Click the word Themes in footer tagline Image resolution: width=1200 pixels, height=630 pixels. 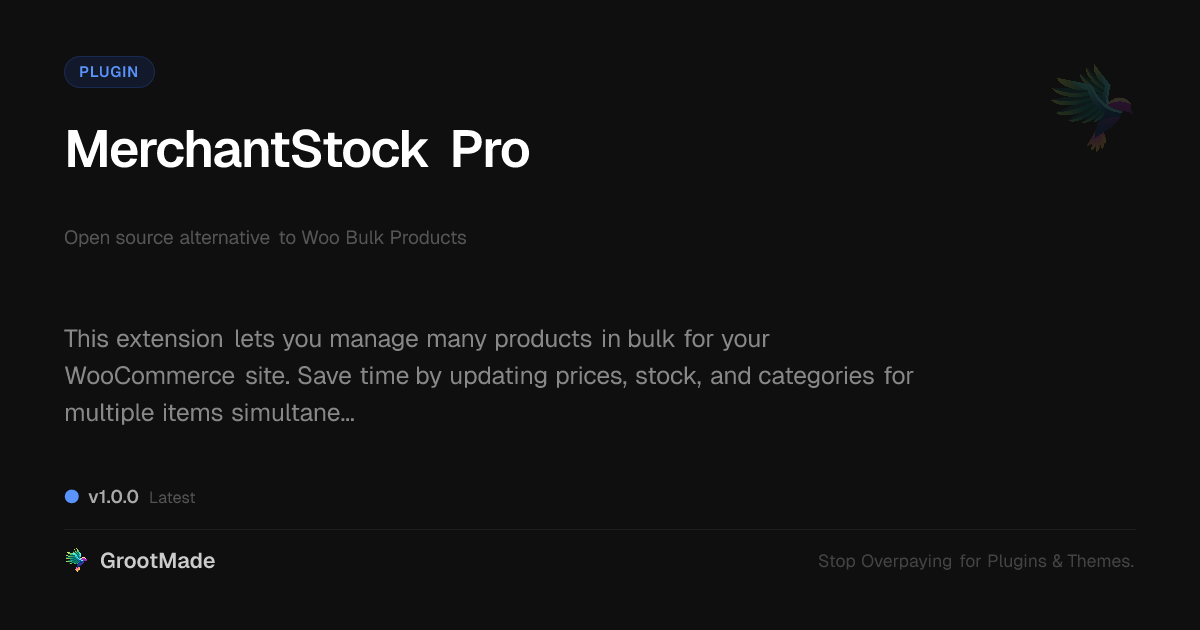pos(1099,562)
